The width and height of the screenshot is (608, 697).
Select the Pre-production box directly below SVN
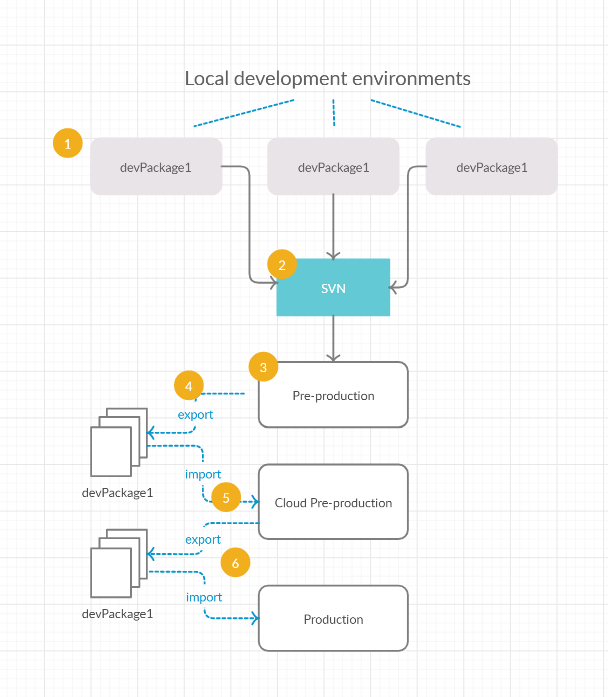pyautogui.click(x=333, y=395)
